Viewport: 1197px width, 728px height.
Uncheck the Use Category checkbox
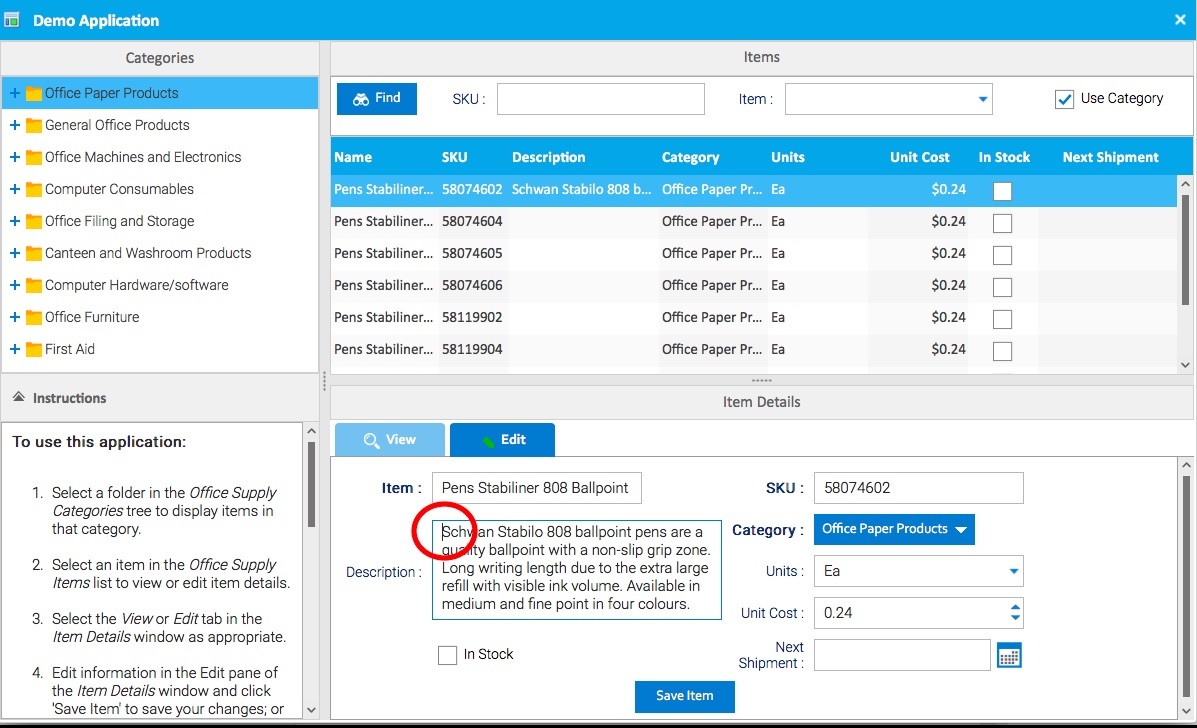(1064, 99)
